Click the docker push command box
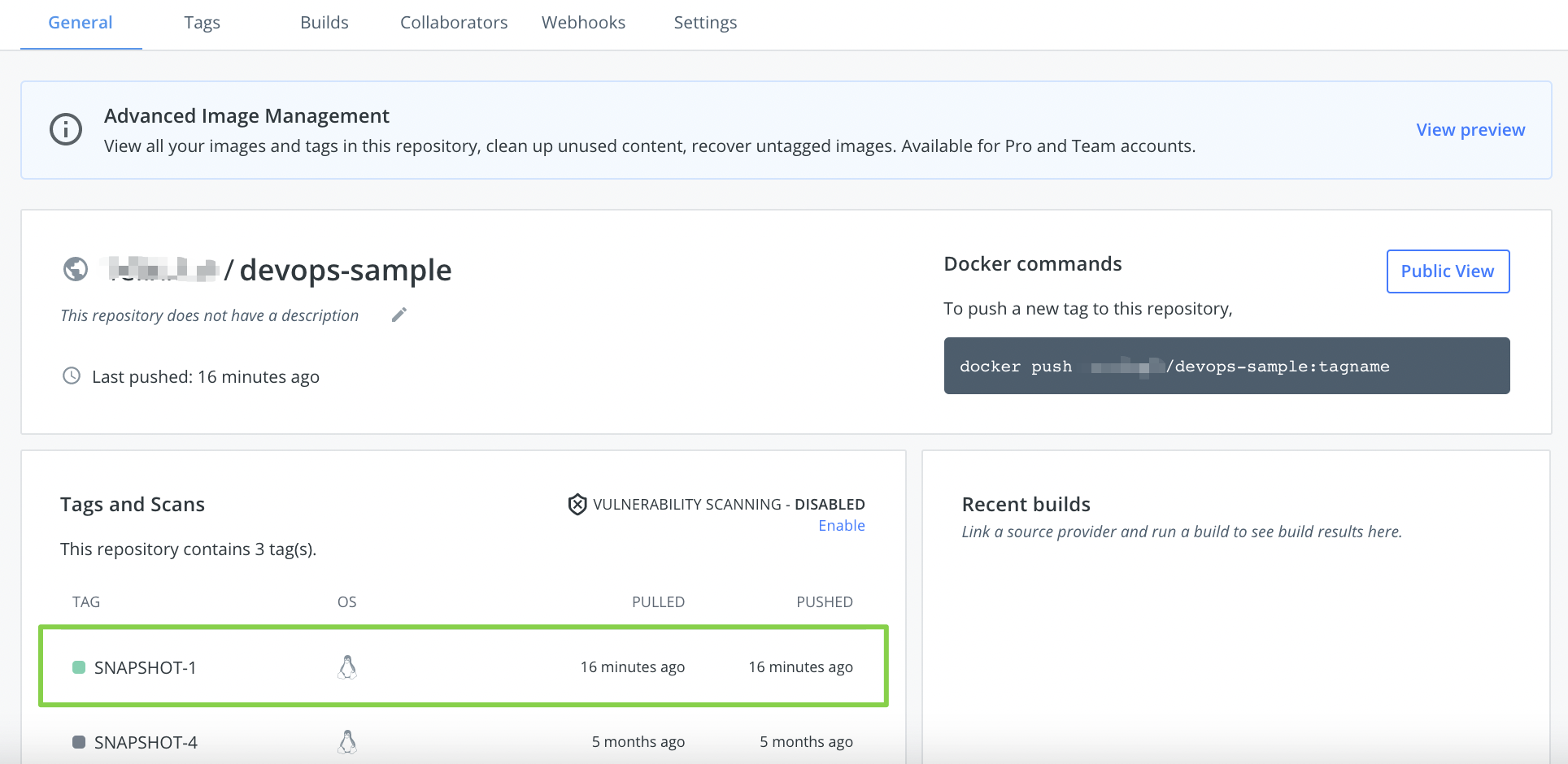1568x764 pixels. pos(1226,366)
